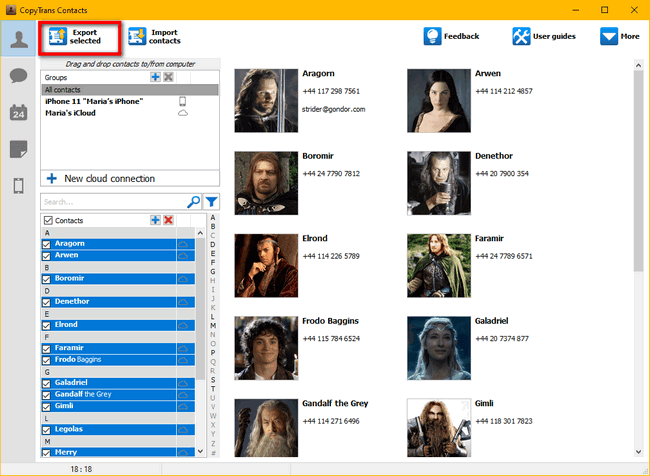Viewport: 650px width, 476px height.
Task: Open the device phone icon in sidebar
Action: [19, 186]
